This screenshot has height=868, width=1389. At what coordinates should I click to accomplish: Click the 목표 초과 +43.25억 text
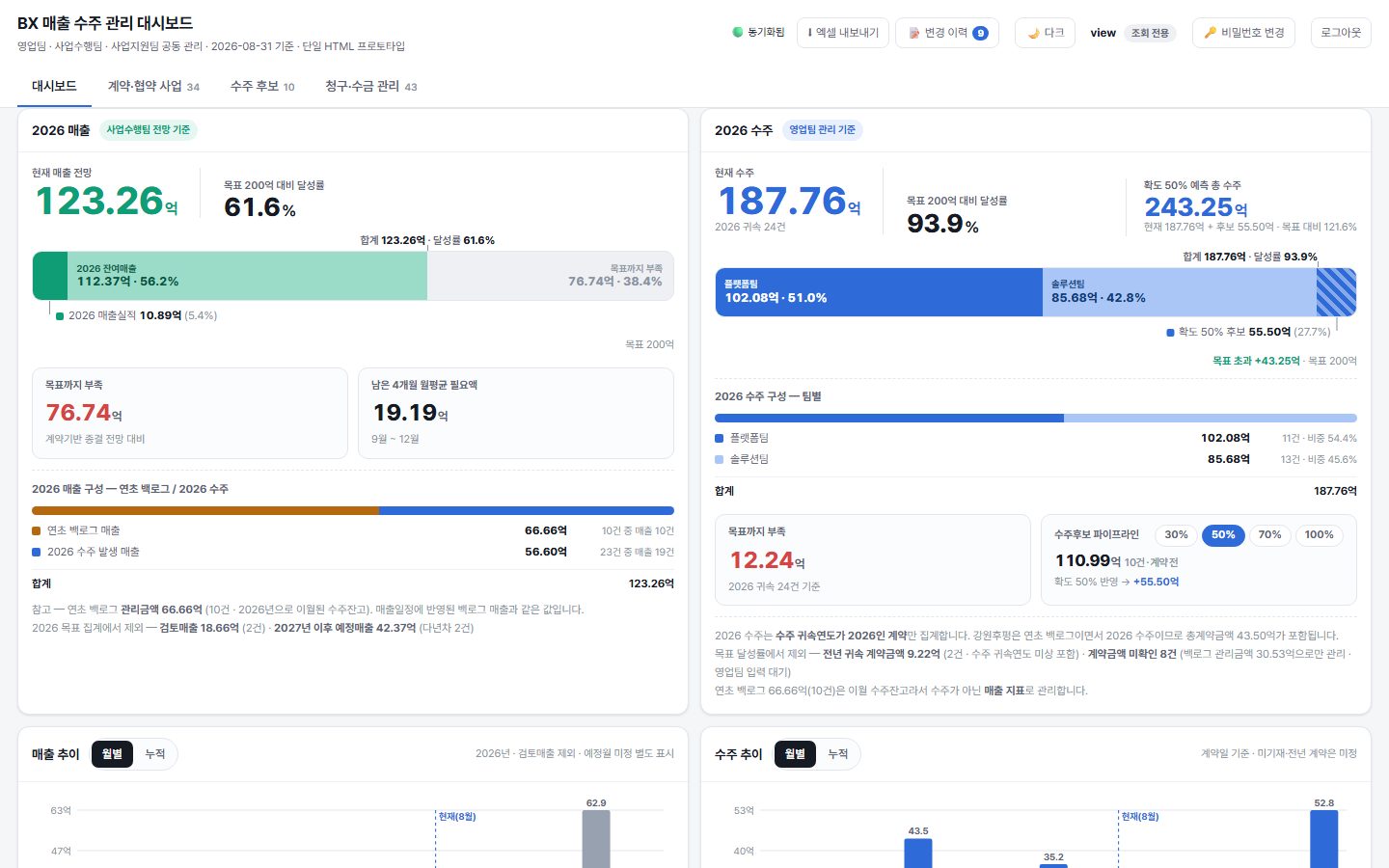(x=1256, y=361)
